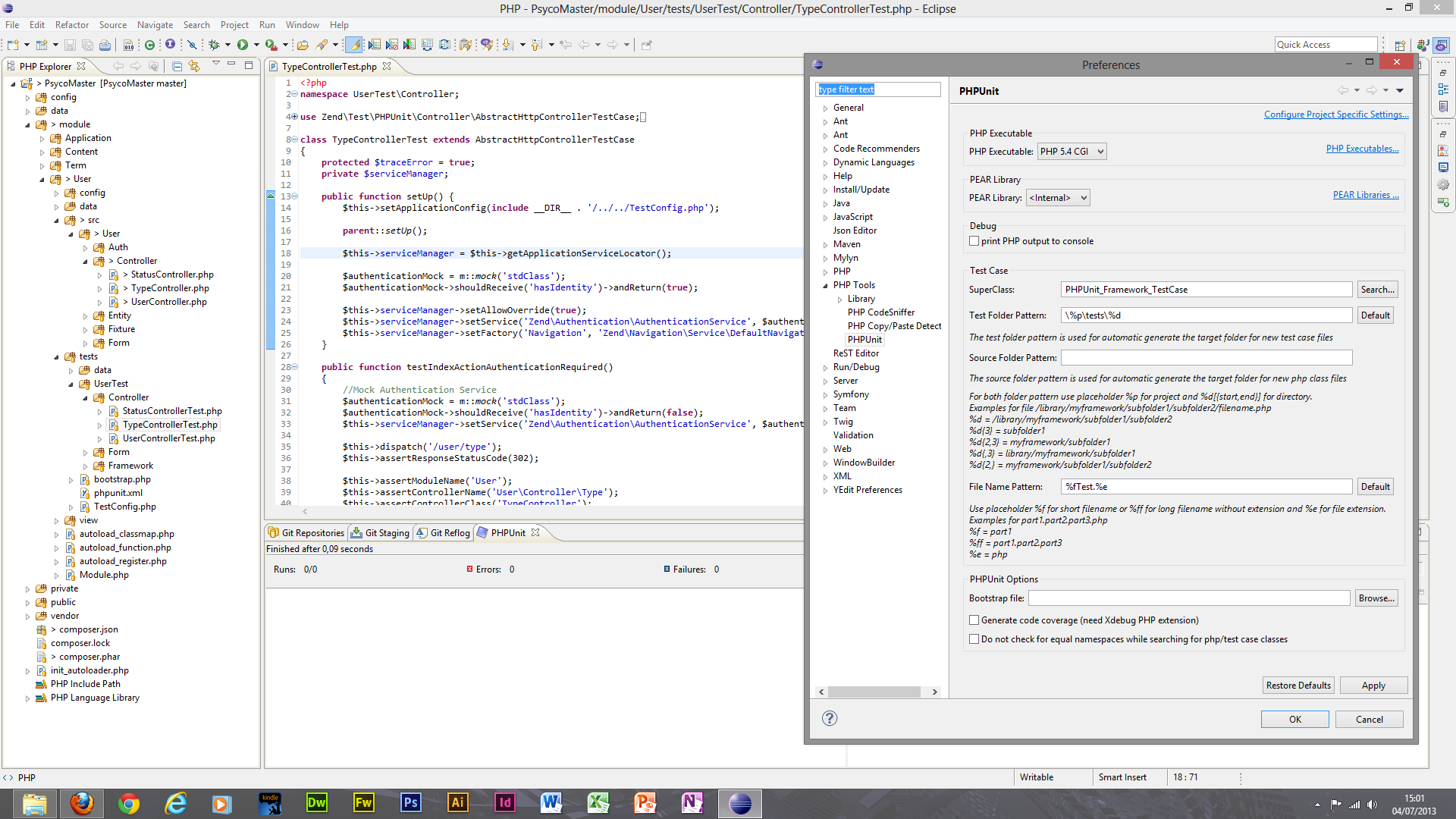The height and width of the screenshot is (819, 1456).
Task: Open Configure Project Specific Settings link
Action: point(1335,115)
